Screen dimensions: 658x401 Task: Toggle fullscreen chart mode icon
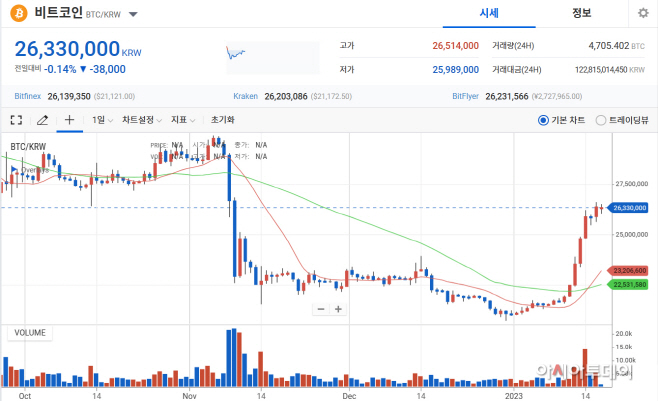[16, 120]
